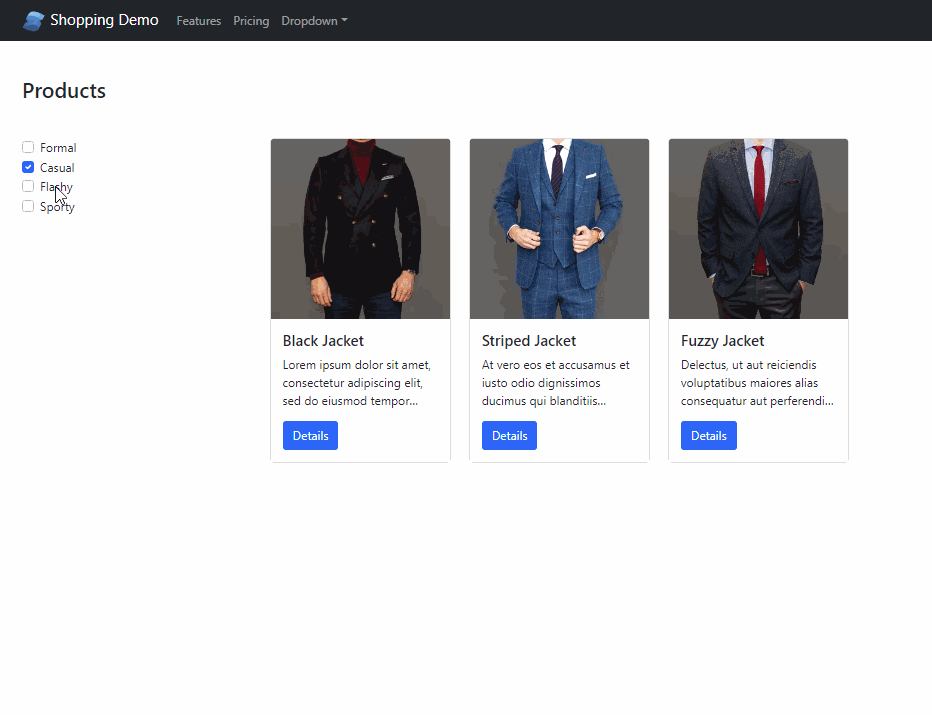Show Details for Fuzzy Jacket
Image resolution: width=932 pixels, height=715 pixels.
coord(709,436)
